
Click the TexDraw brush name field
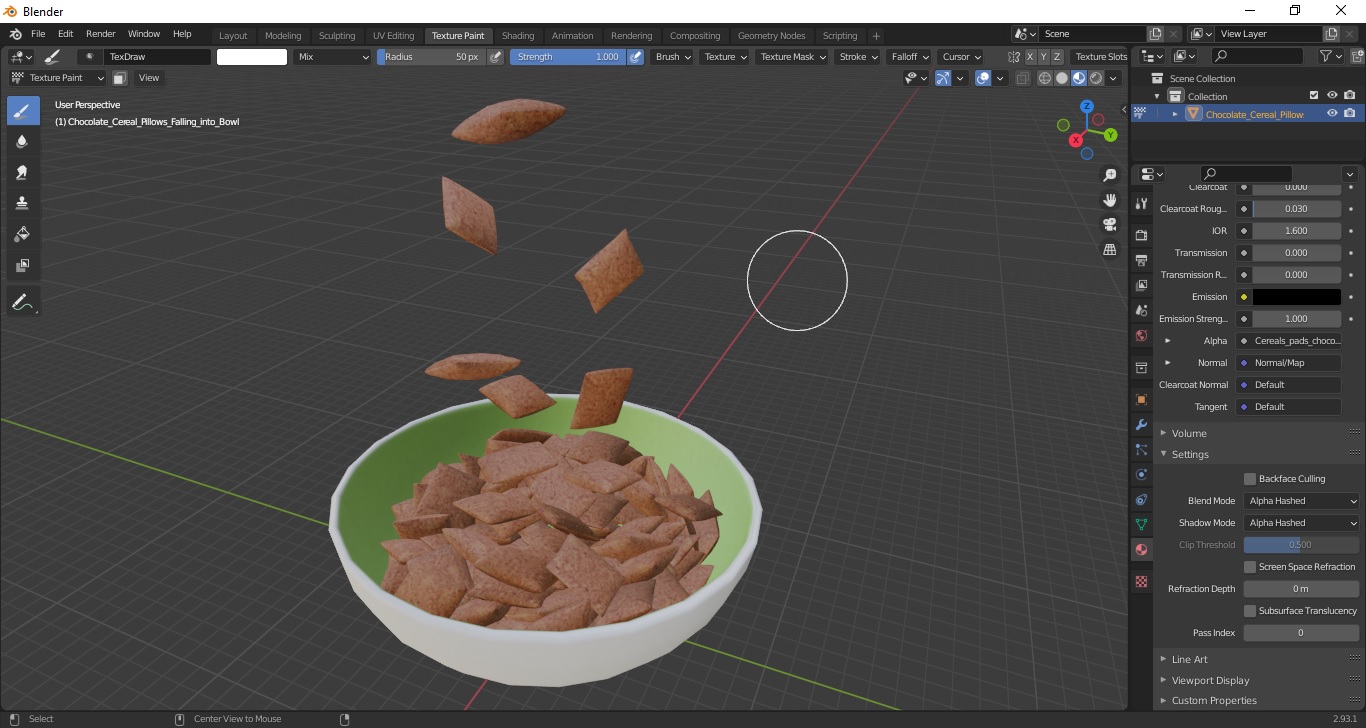coord(157,57)
